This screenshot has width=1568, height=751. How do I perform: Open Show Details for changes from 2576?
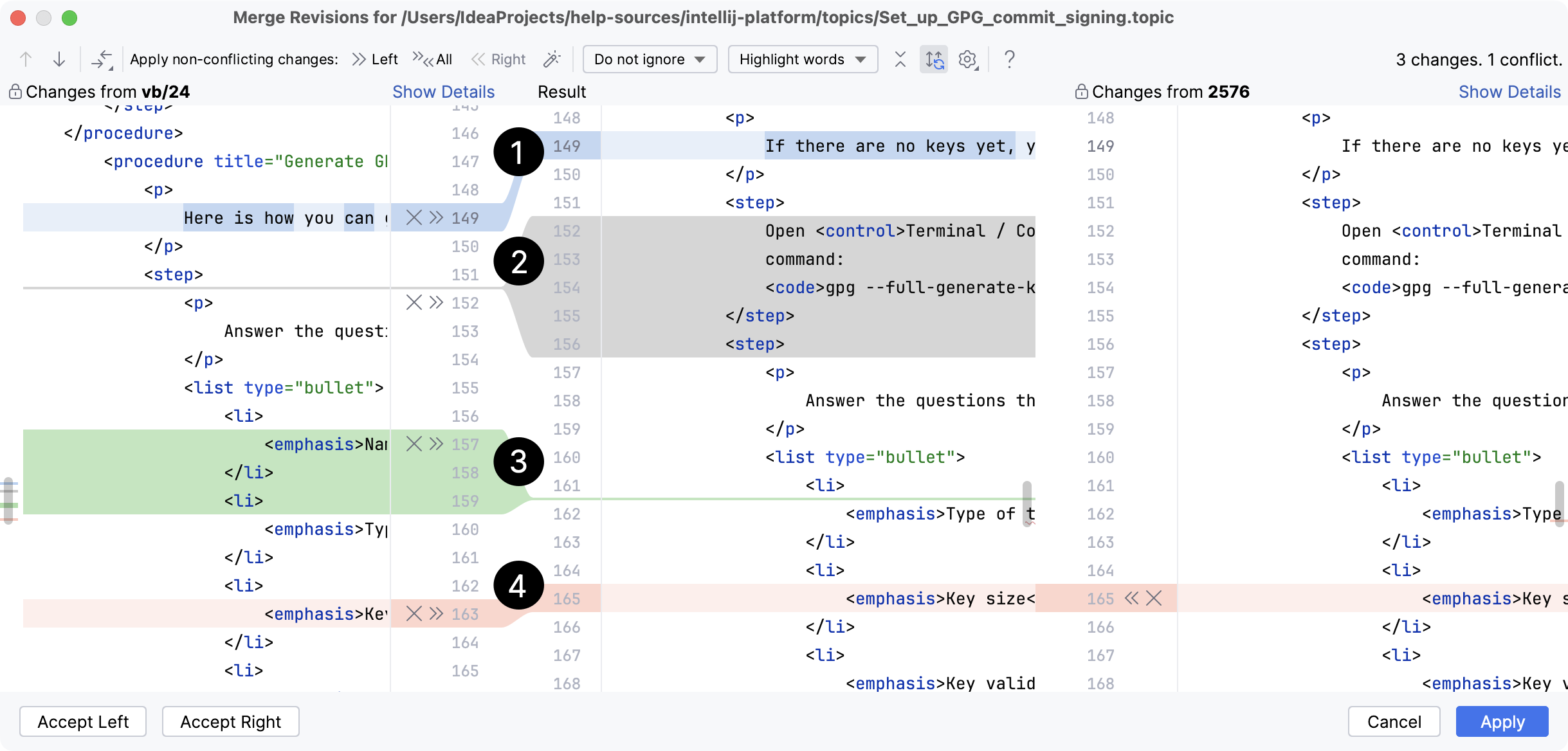pos(1509,91)
